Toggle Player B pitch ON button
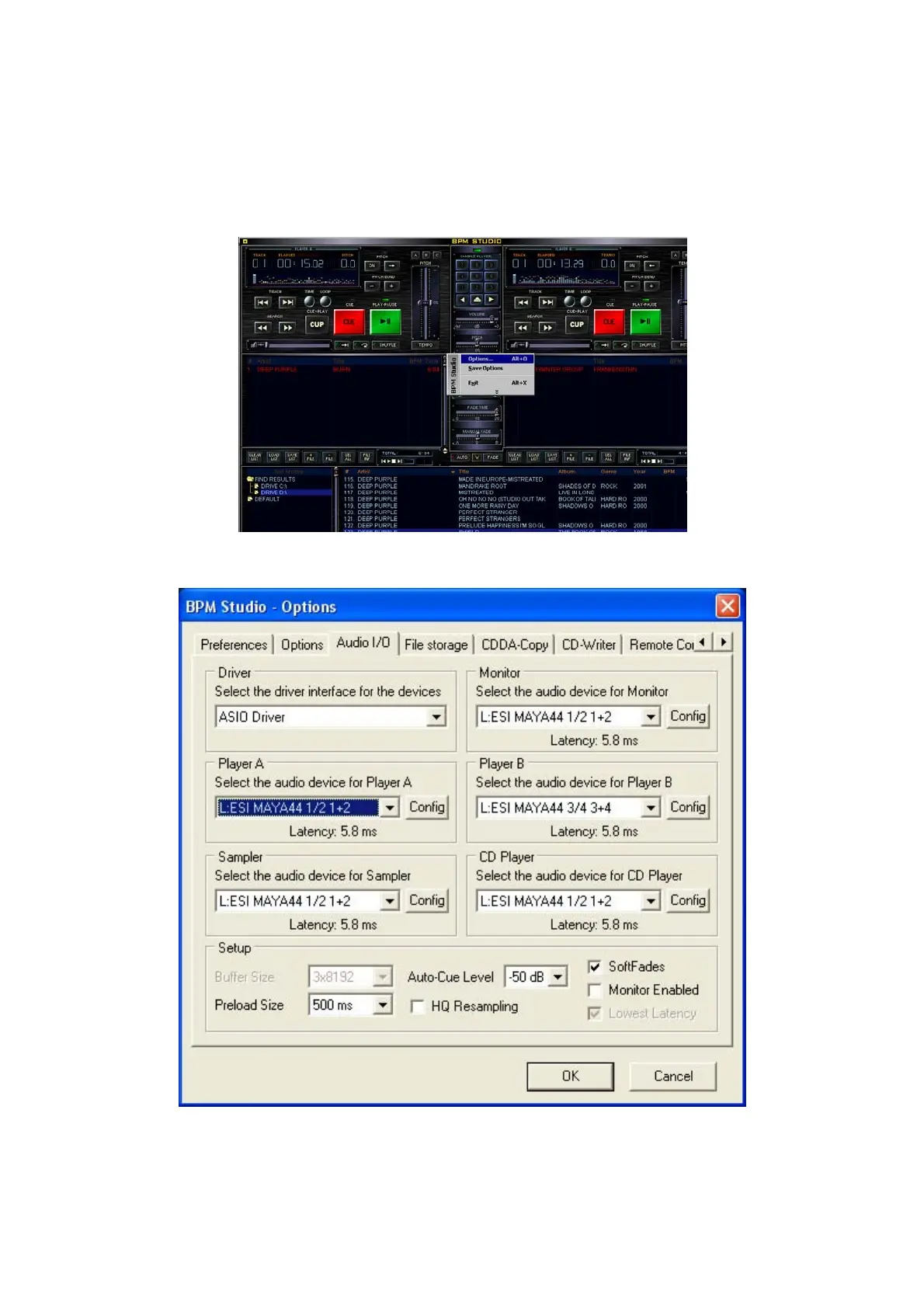 coord(633,266)
